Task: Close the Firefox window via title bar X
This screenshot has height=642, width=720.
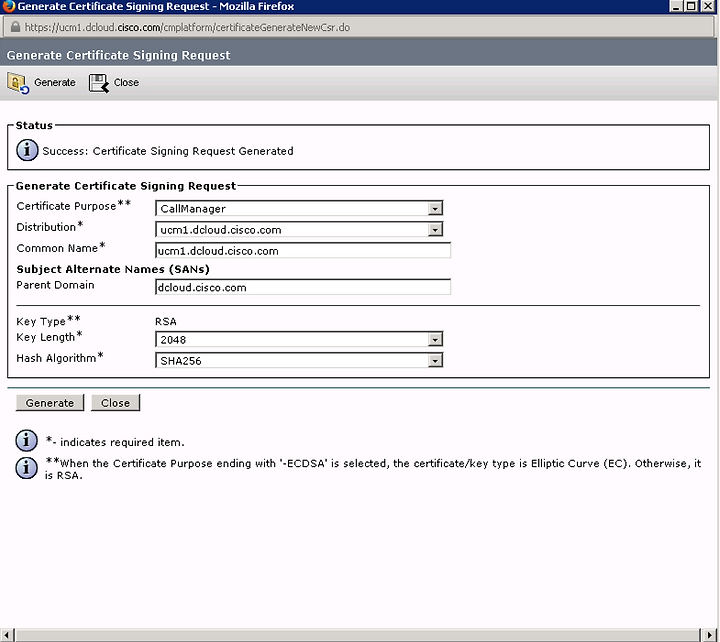Action: click(x=708, y=6)
